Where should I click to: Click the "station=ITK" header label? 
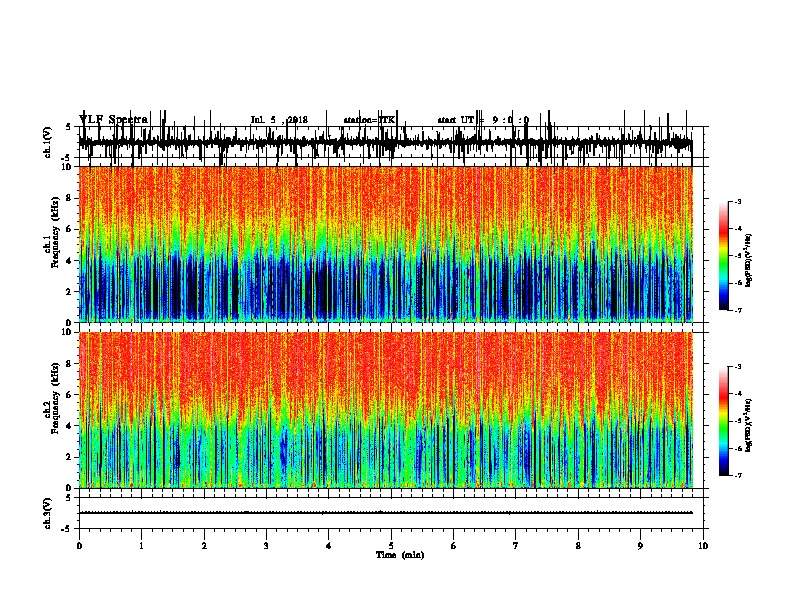[369, 120]
